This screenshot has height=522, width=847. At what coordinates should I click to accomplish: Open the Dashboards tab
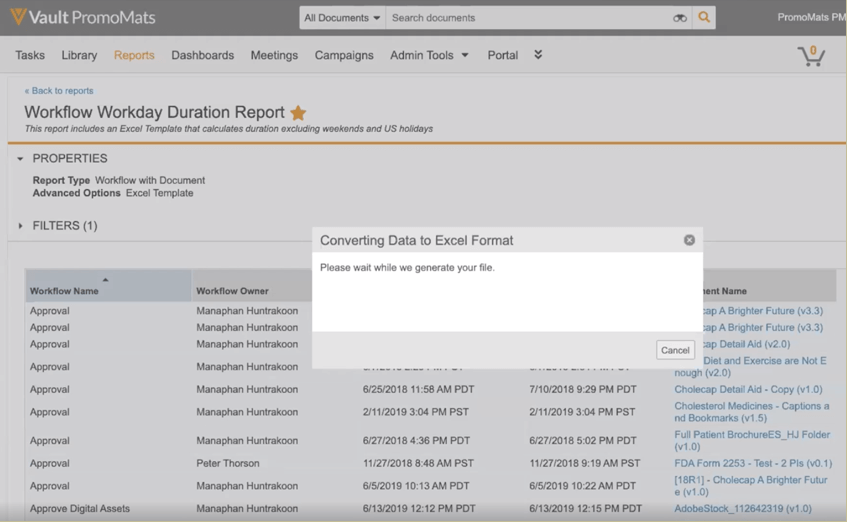pyautogui.click(x=202, y=55)
